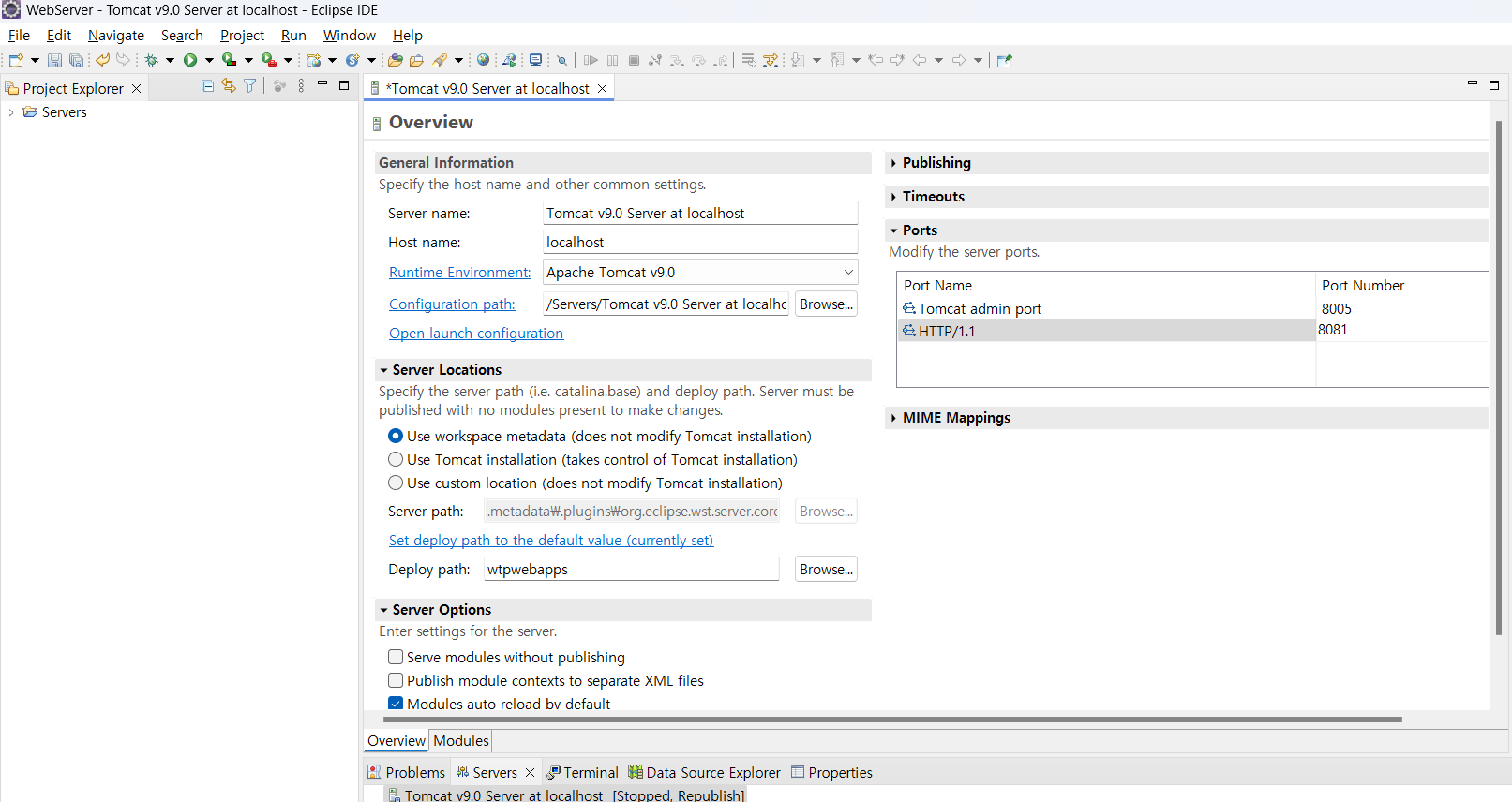This screenshot has height=802, width=1512.
Task: Select Use custom location radio button
Action: click(396, 483)
